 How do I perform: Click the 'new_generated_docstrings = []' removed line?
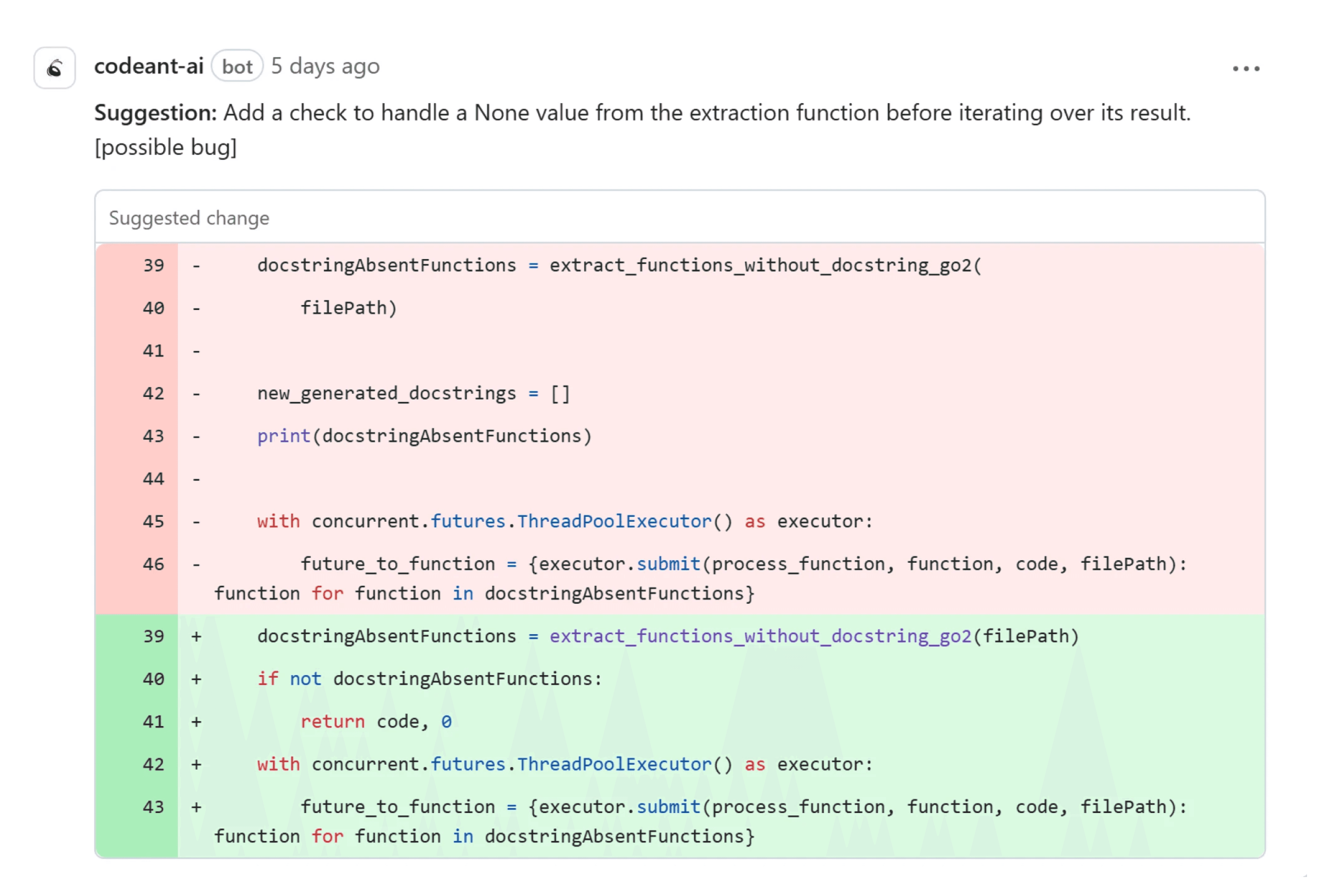coord(413,393)
